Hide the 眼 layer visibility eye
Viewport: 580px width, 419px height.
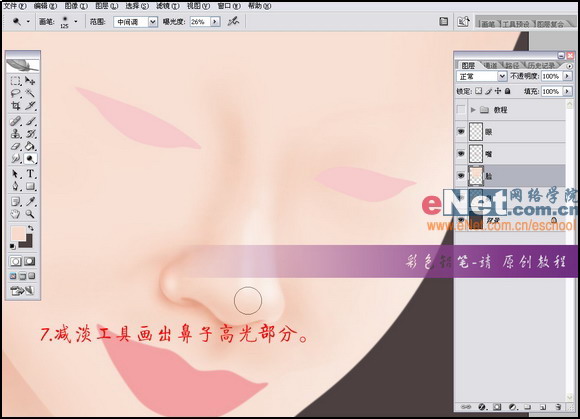[461, 132]
